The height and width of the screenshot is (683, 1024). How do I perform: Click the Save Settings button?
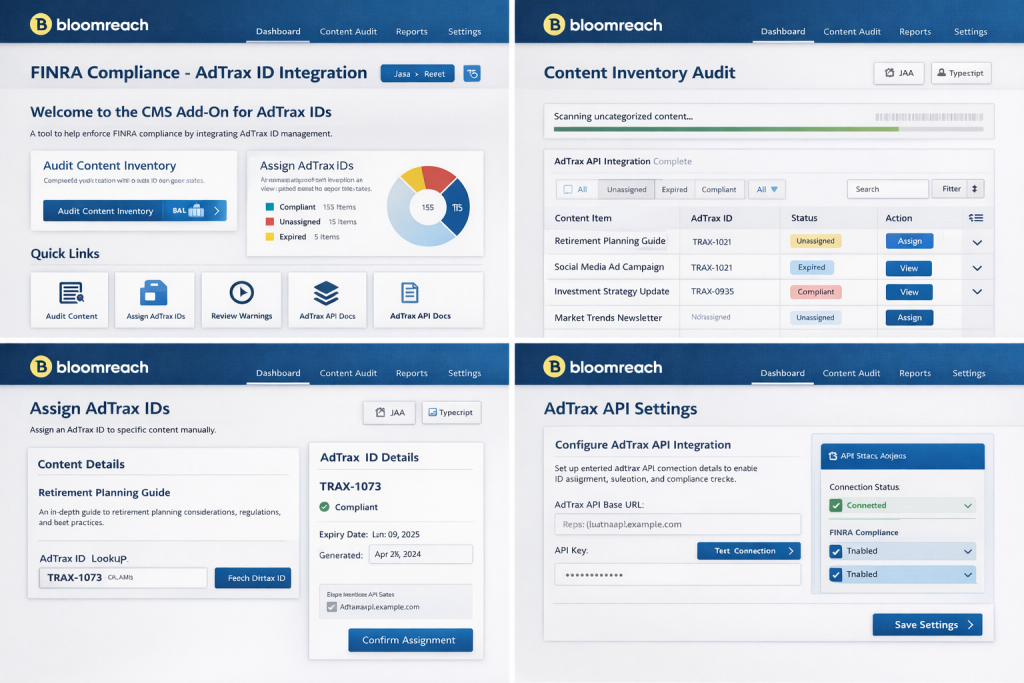[926, 625]
